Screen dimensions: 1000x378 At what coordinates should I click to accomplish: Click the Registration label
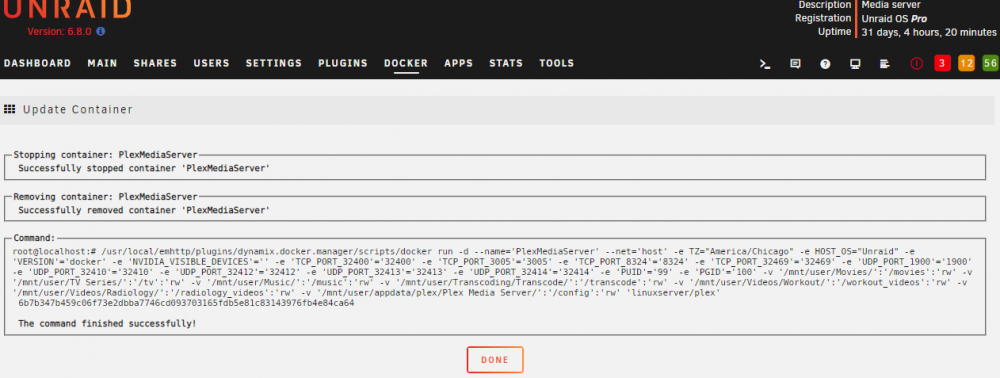pyautogui.click(x=823, y=18)
